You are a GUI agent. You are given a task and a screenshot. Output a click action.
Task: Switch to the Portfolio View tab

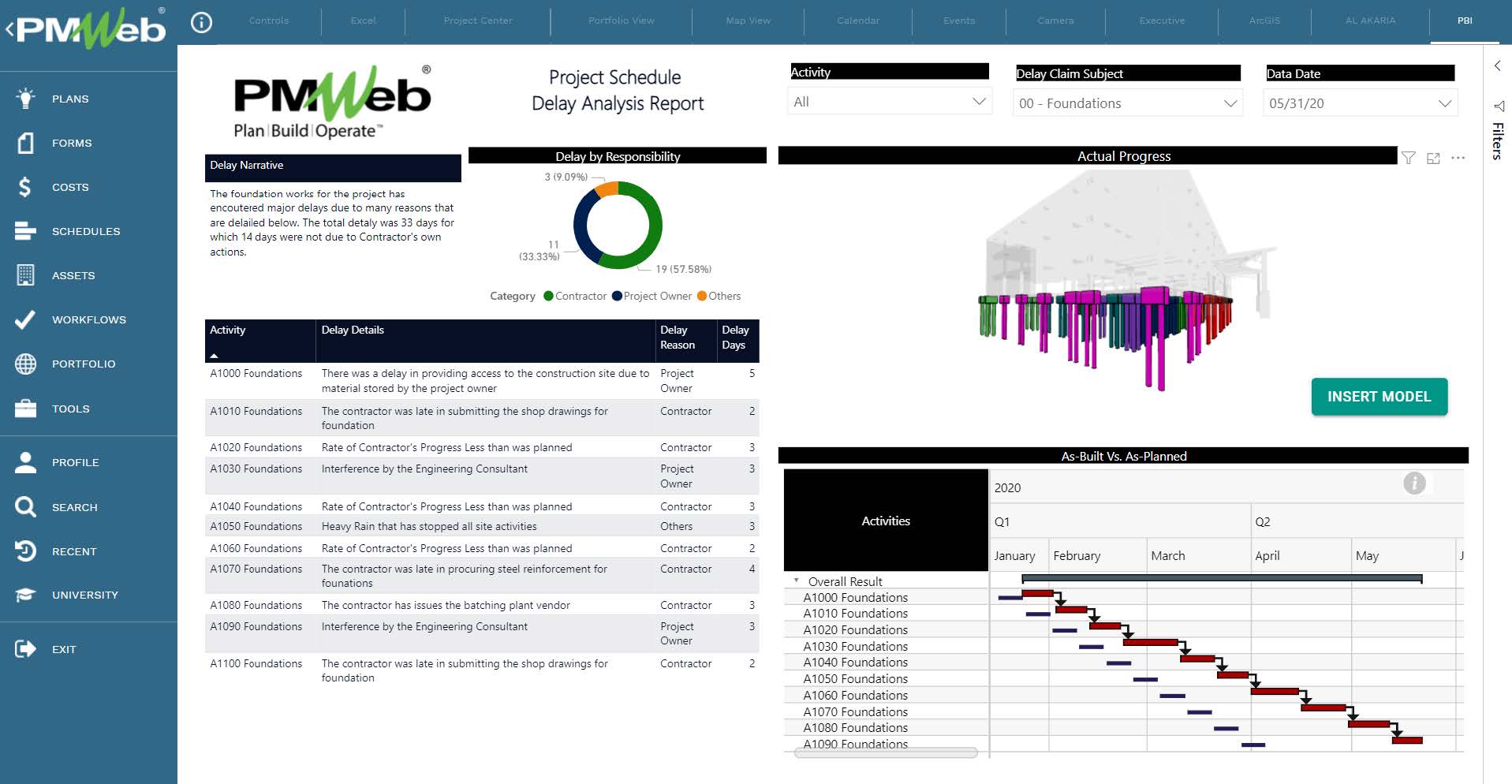pos(622,21)
